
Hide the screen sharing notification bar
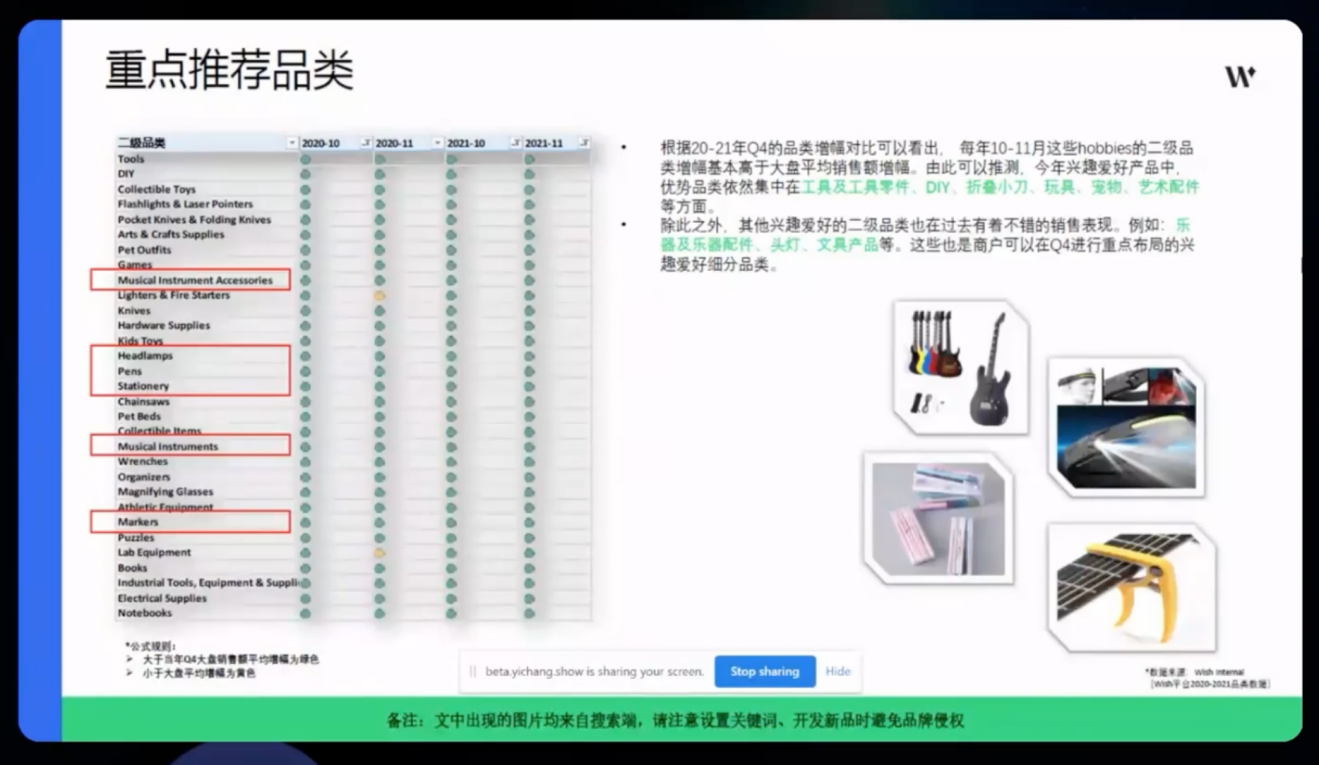pos(838,672)
